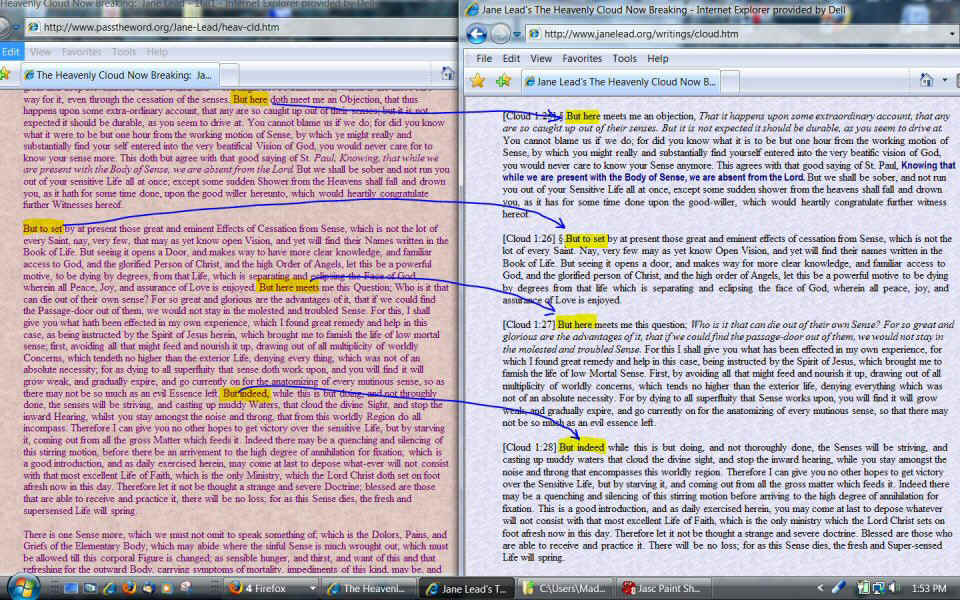Image resolution: width=960 pixels, height=600 pixels.
Task: Go forward in the janelead.org browser window
Action: [500, 34]
